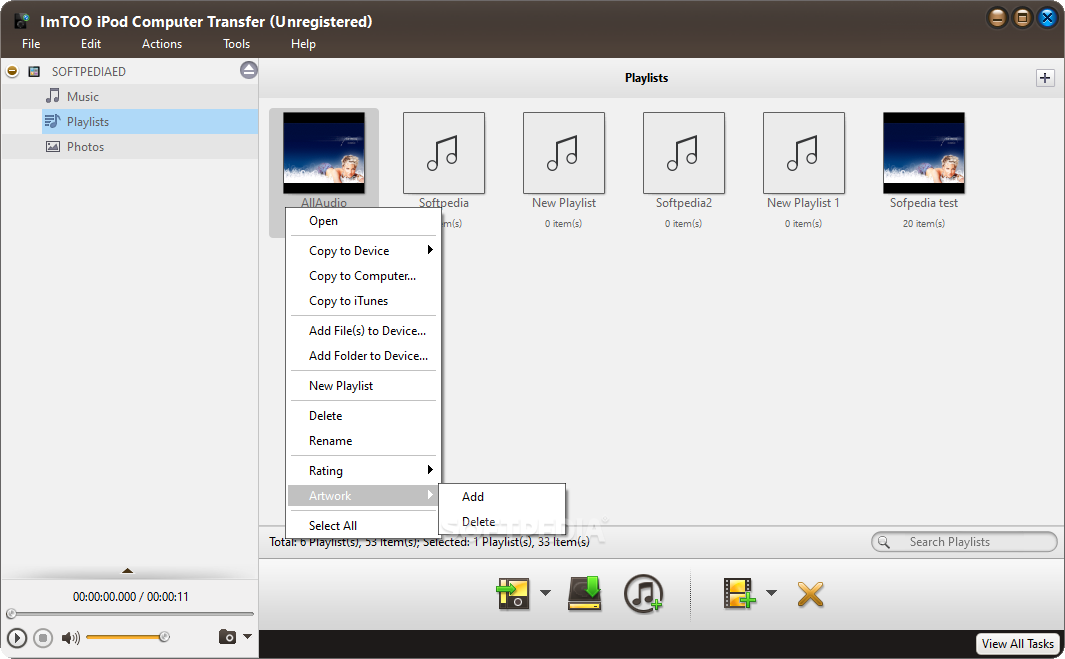Open the File menu
The image size is (1065, 659).
tap(31, 43)
